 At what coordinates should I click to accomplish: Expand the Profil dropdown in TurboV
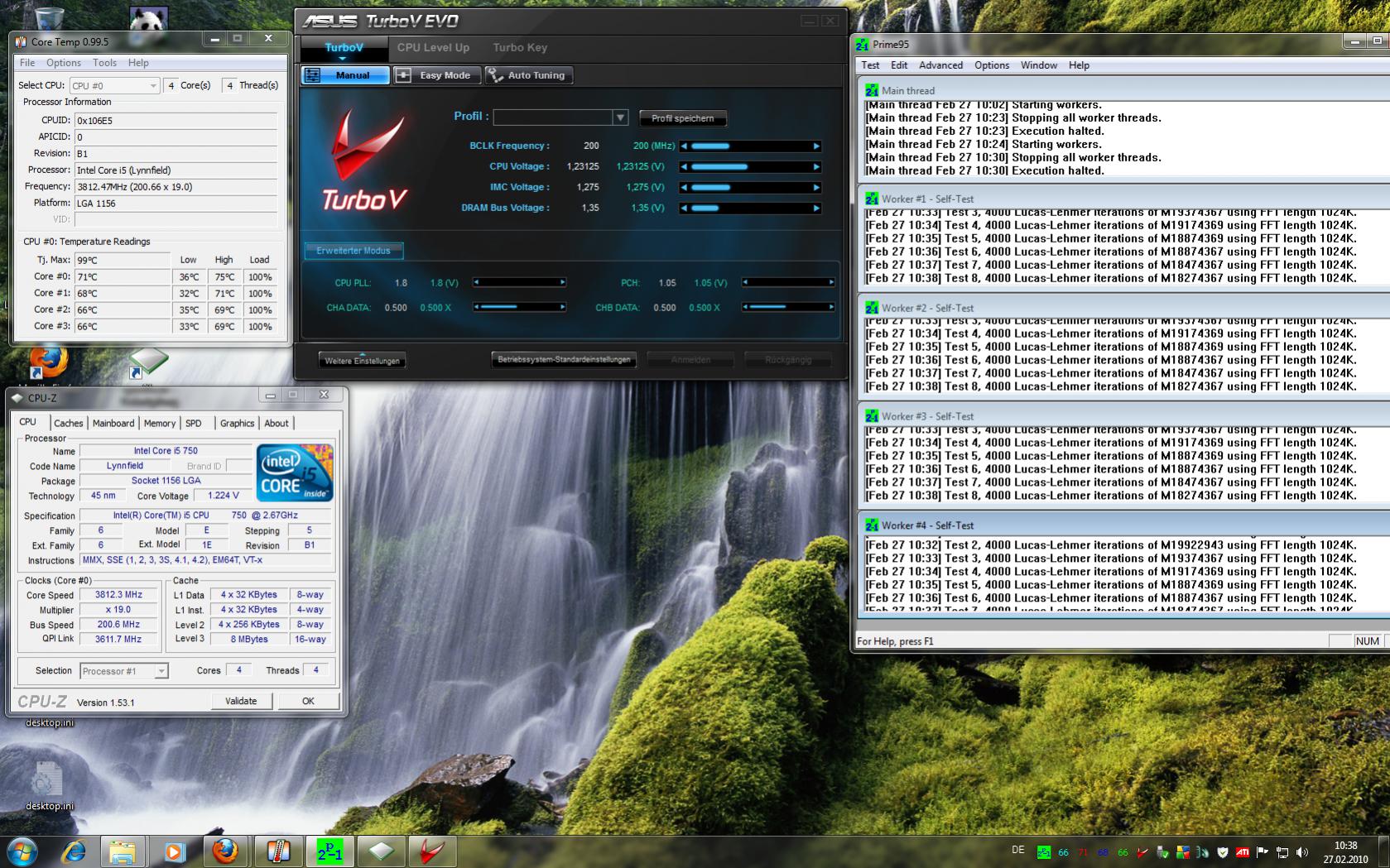click(x=619, y=117)
